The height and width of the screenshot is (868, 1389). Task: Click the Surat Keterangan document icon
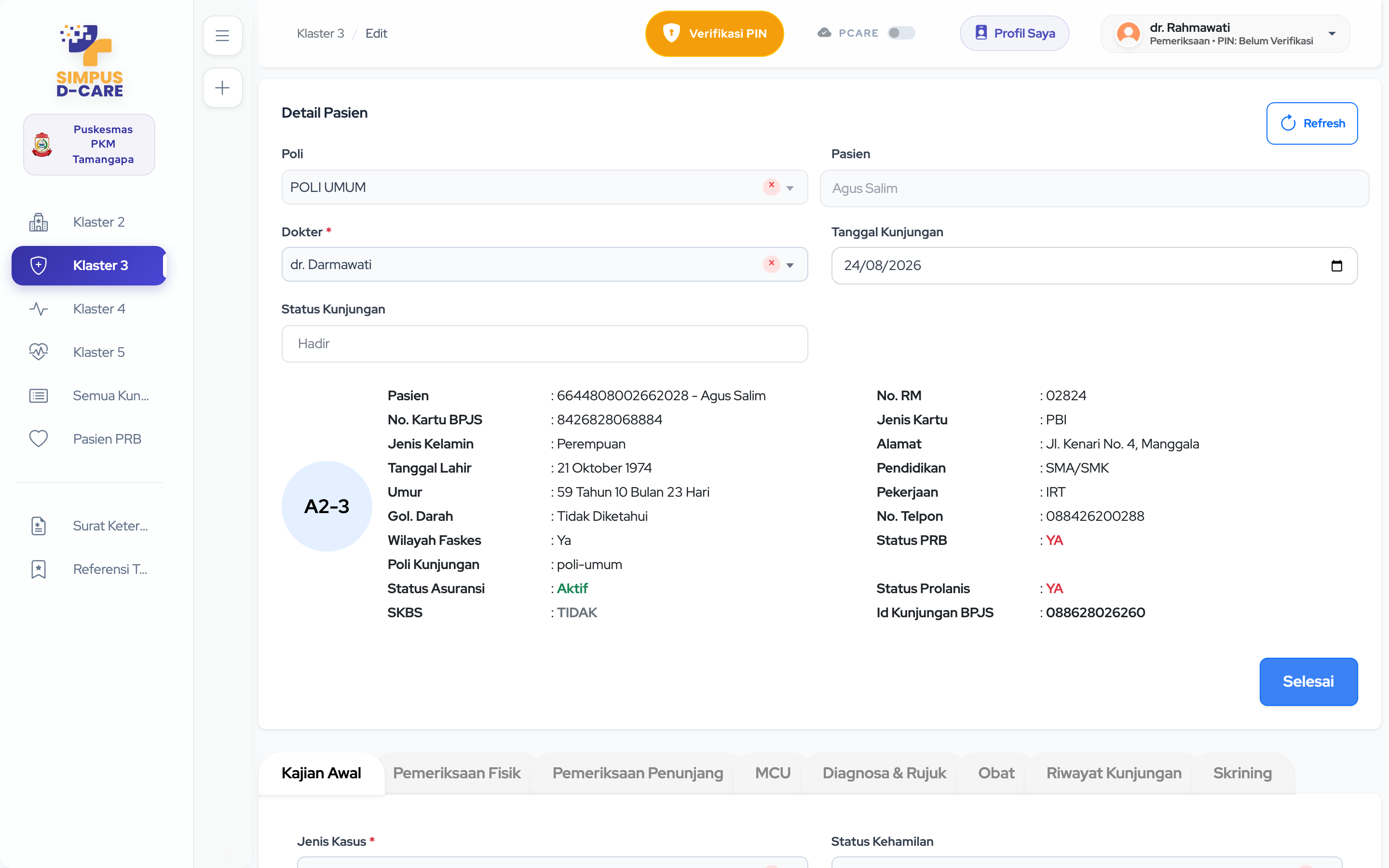click(x=39, y=526)
